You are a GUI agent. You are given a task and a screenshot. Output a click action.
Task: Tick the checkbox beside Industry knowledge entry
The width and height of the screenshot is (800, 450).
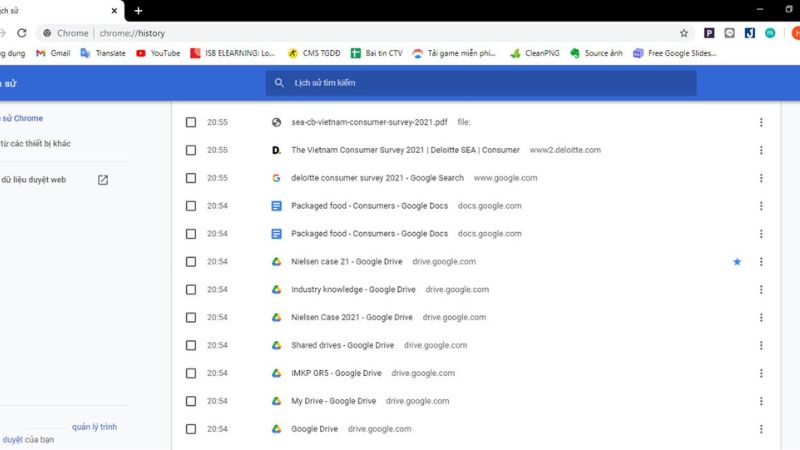[x=191, y=290]
